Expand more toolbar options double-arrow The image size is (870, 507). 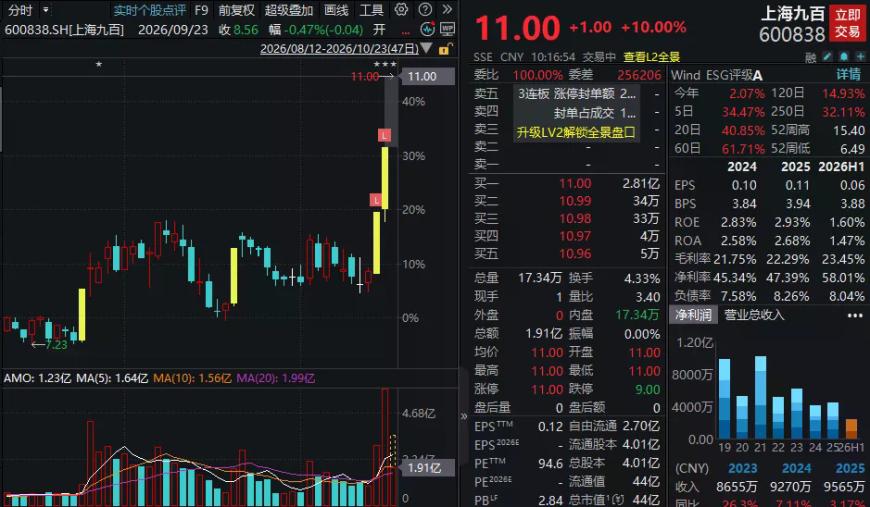[x=447, y=9]
